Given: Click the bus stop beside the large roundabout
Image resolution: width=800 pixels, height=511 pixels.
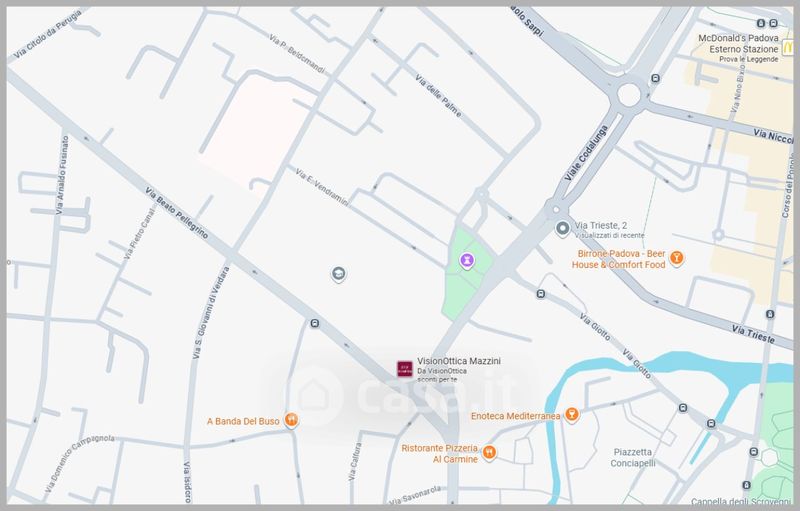Looking at the screenshot, I should [655, 78].
